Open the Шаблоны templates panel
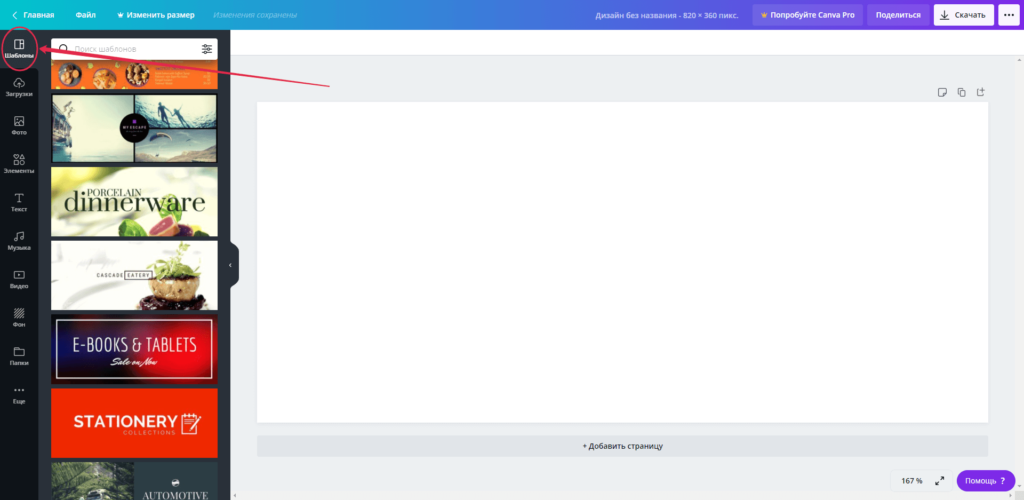 coord(19,49)
